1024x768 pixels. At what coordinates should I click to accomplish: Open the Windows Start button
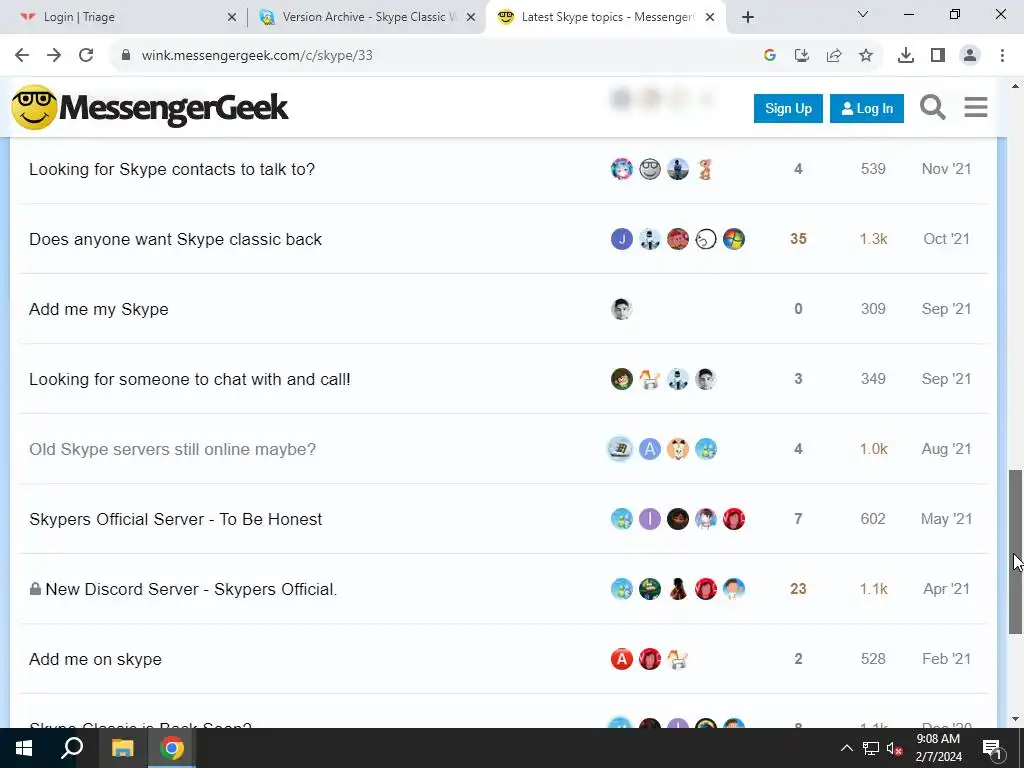click(x=24, y=748)
